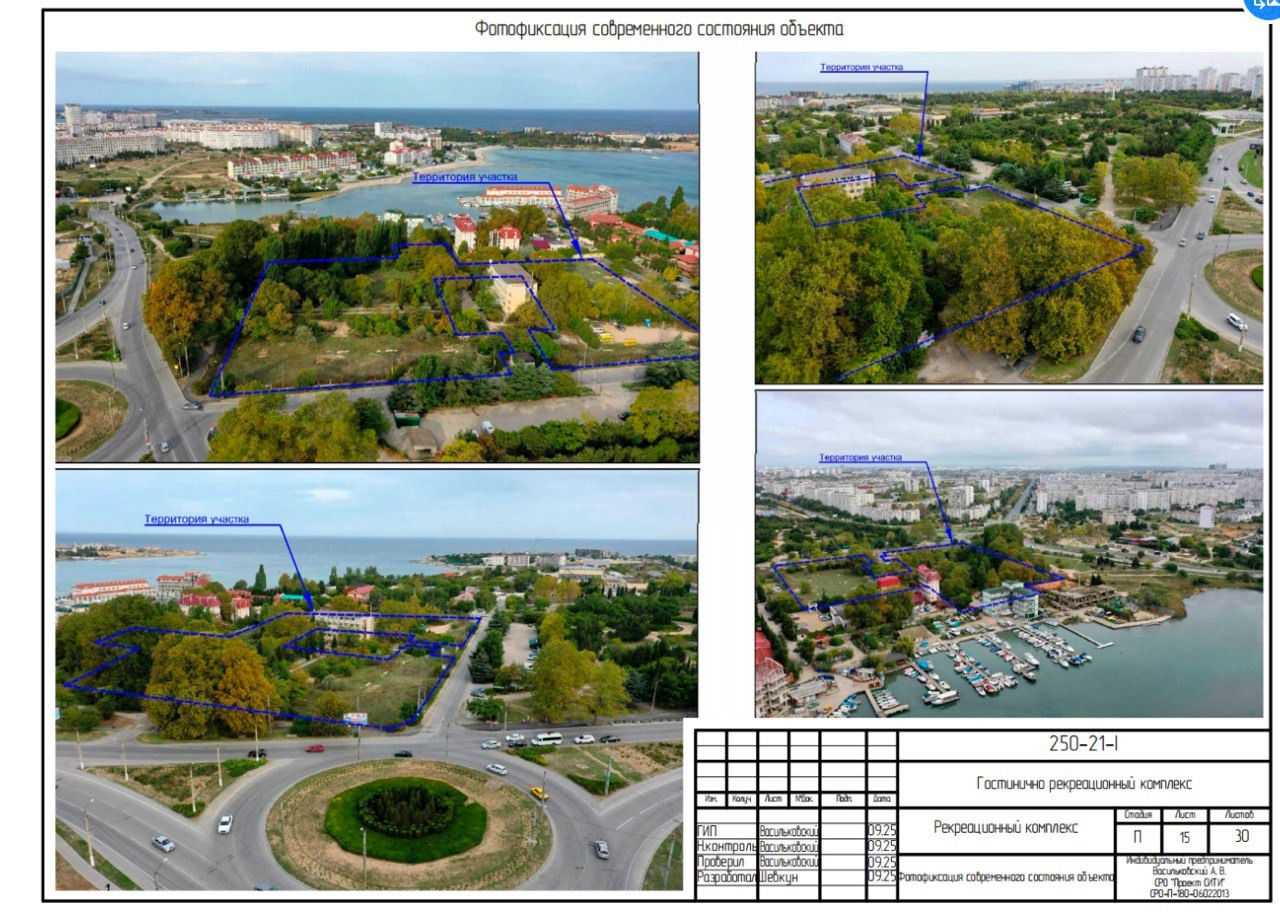Screen dimensions: 1280x912
Task: Click 'Территория участка' label in bottom-left photo
Action: point(196,519)
